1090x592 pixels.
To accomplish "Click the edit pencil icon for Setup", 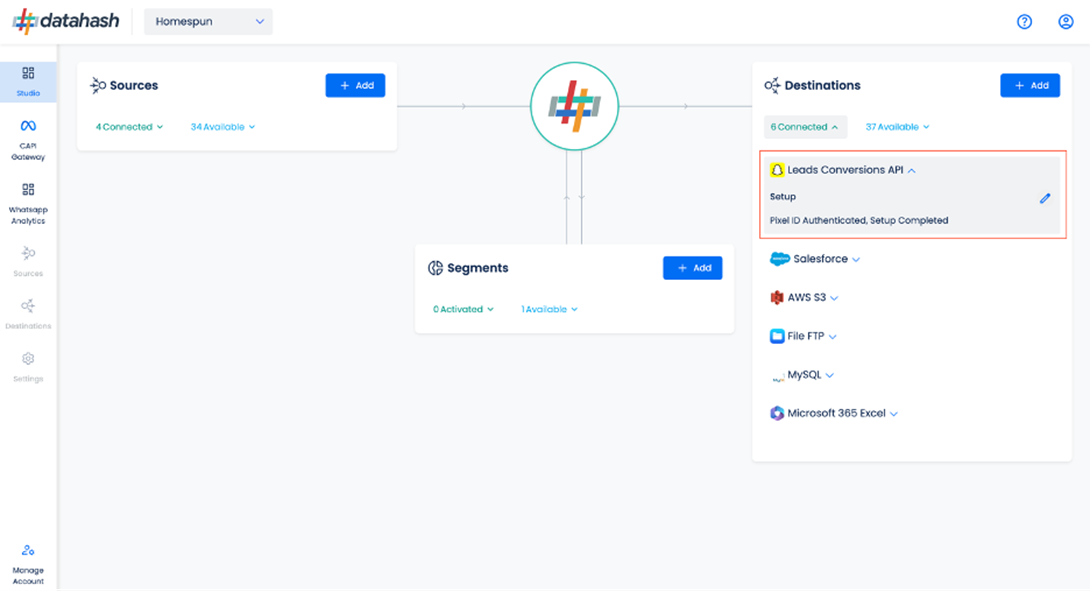I will point(1045,198).
